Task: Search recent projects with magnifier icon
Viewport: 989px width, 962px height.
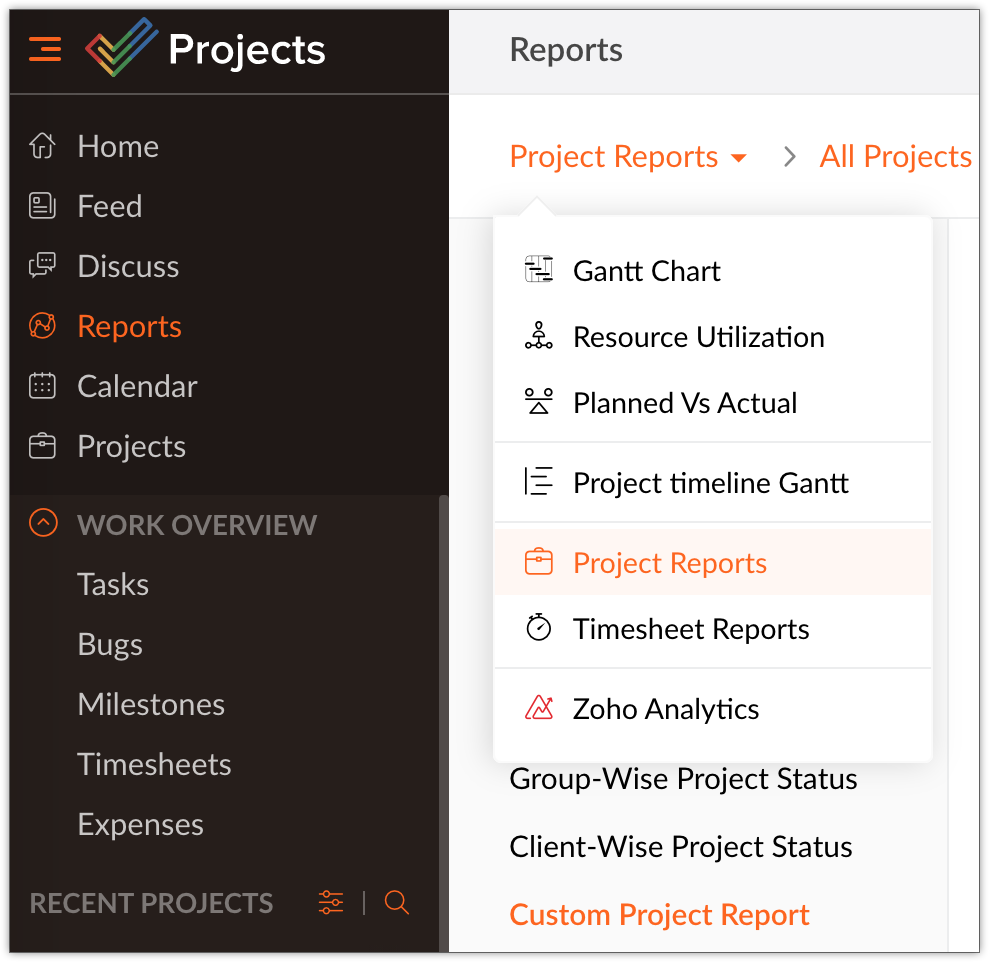Action: click(x=397, y=903)
